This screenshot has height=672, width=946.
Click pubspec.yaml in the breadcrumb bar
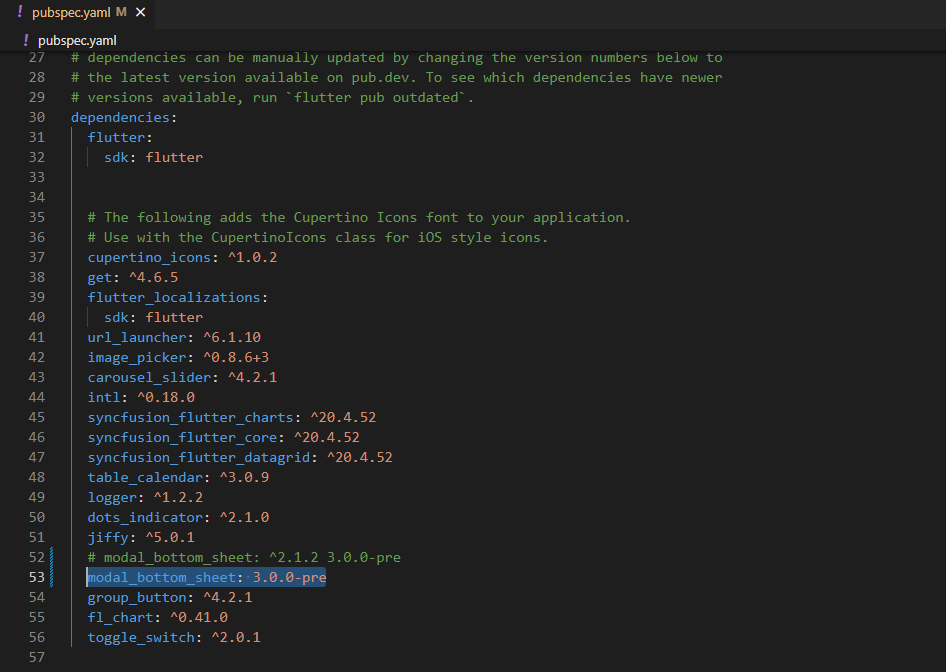click(77, 40)
